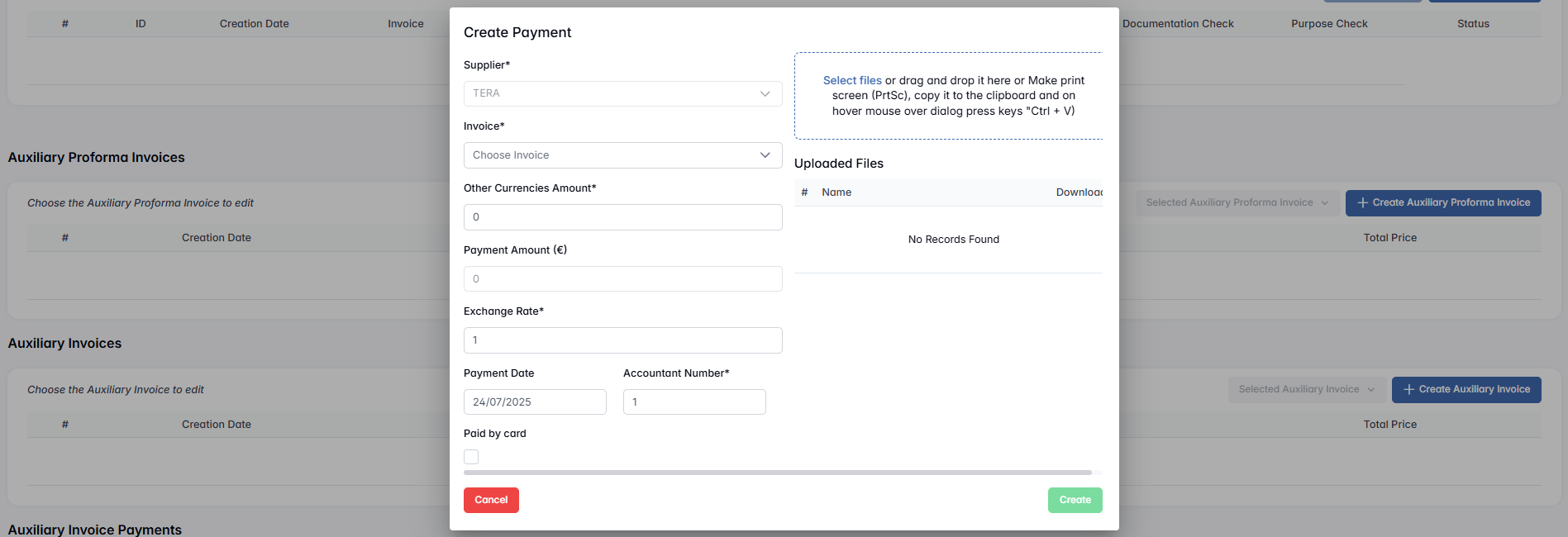This screenshot has width=1568, height=537.
Task: Click chevron on Selected Auxiliary Invoice
Action: click(1371, 390)
